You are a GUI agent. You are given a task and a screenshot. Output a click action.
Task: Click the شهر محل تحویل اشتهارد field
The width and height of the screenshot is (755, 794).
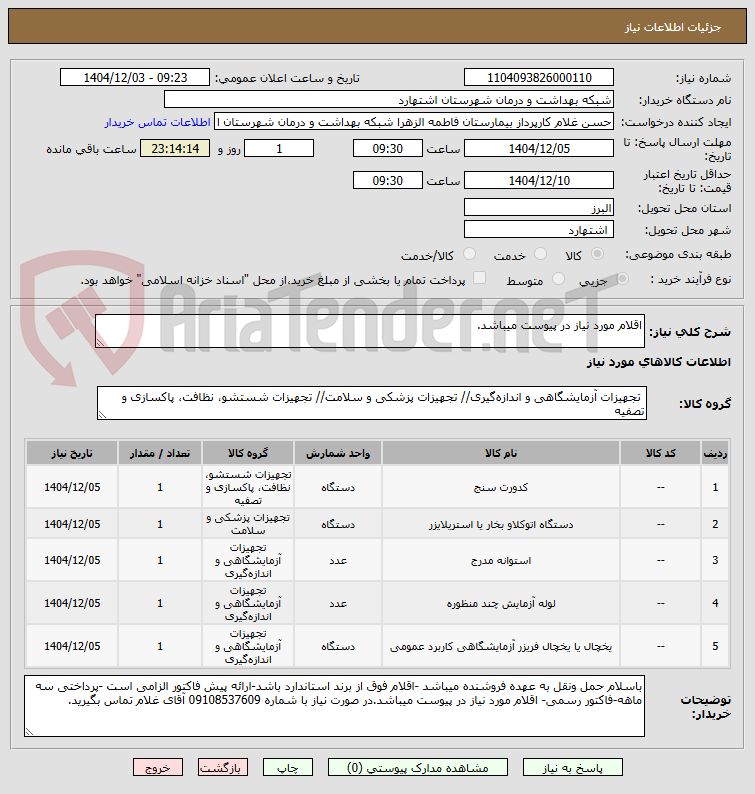[x=539, y=230]
